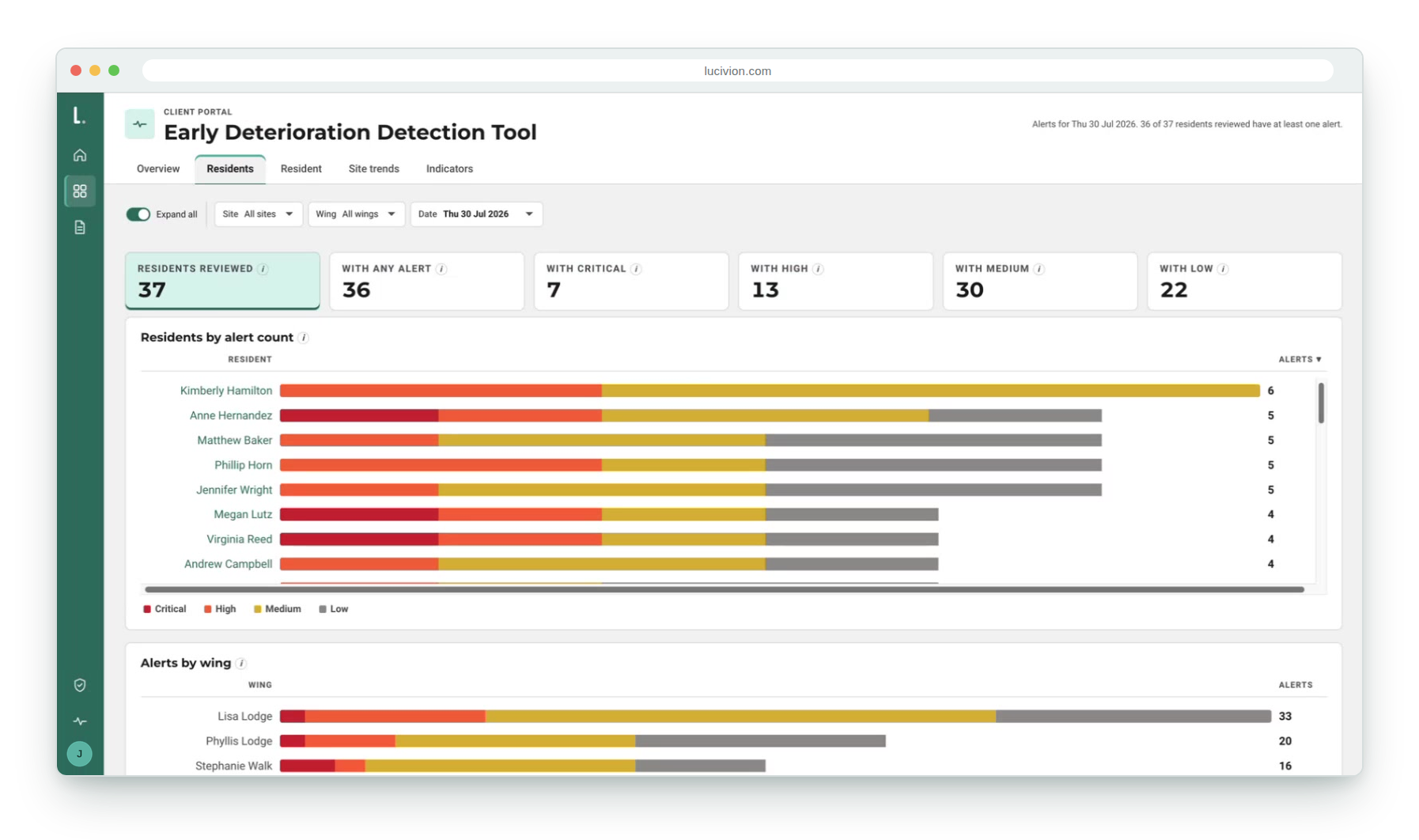
Task: Toggle the Critical legend item
Action: click(x=165, y=609)
